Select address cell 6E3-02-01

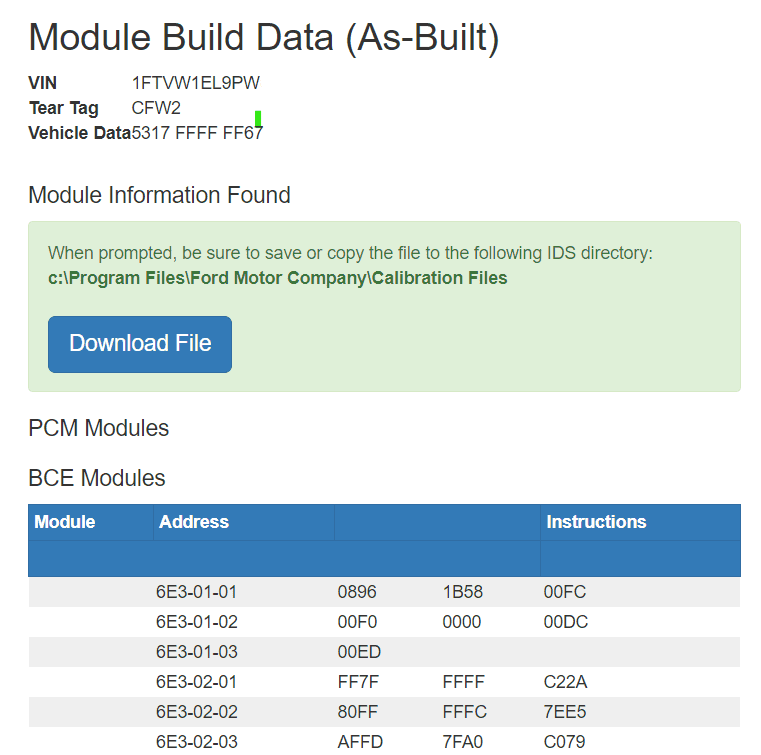196,682
